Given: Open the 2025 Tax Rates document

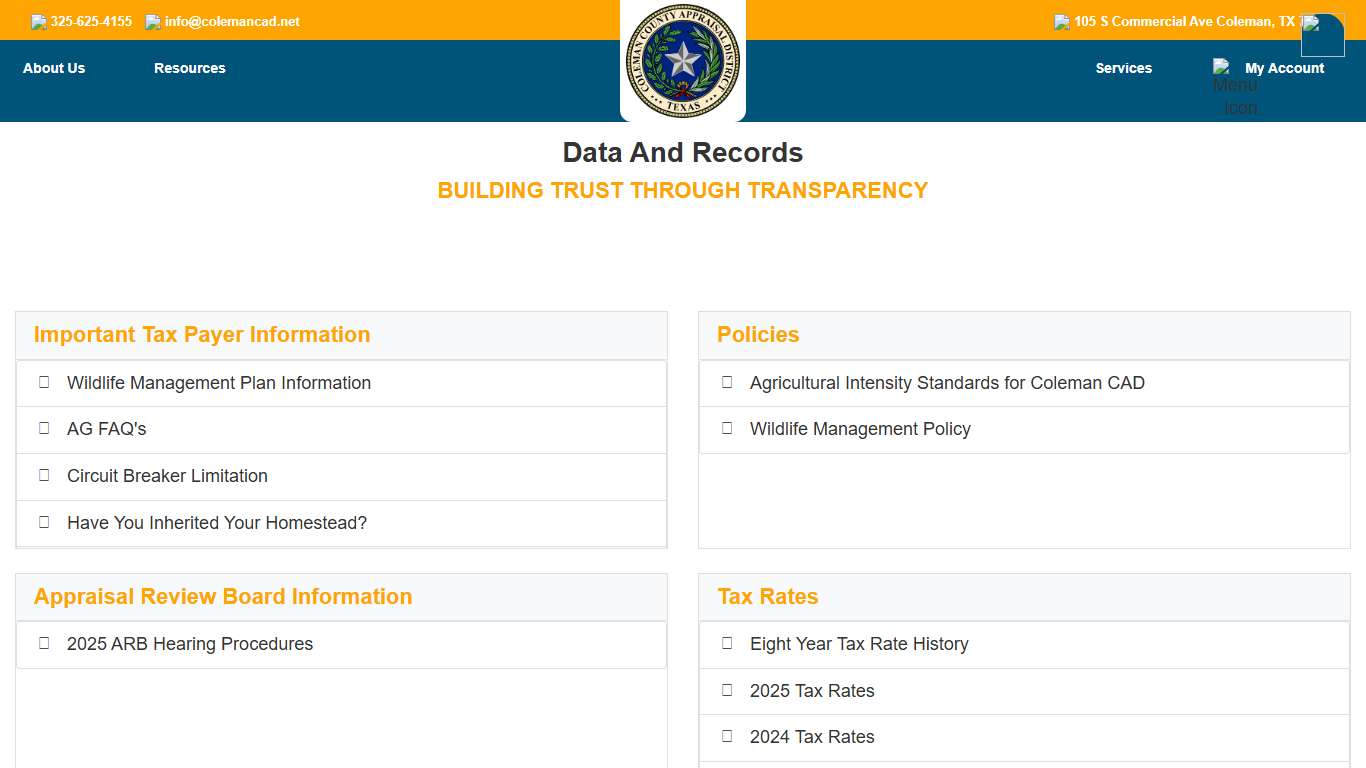Looking at the screenshot, I should [x=811, y=691].
